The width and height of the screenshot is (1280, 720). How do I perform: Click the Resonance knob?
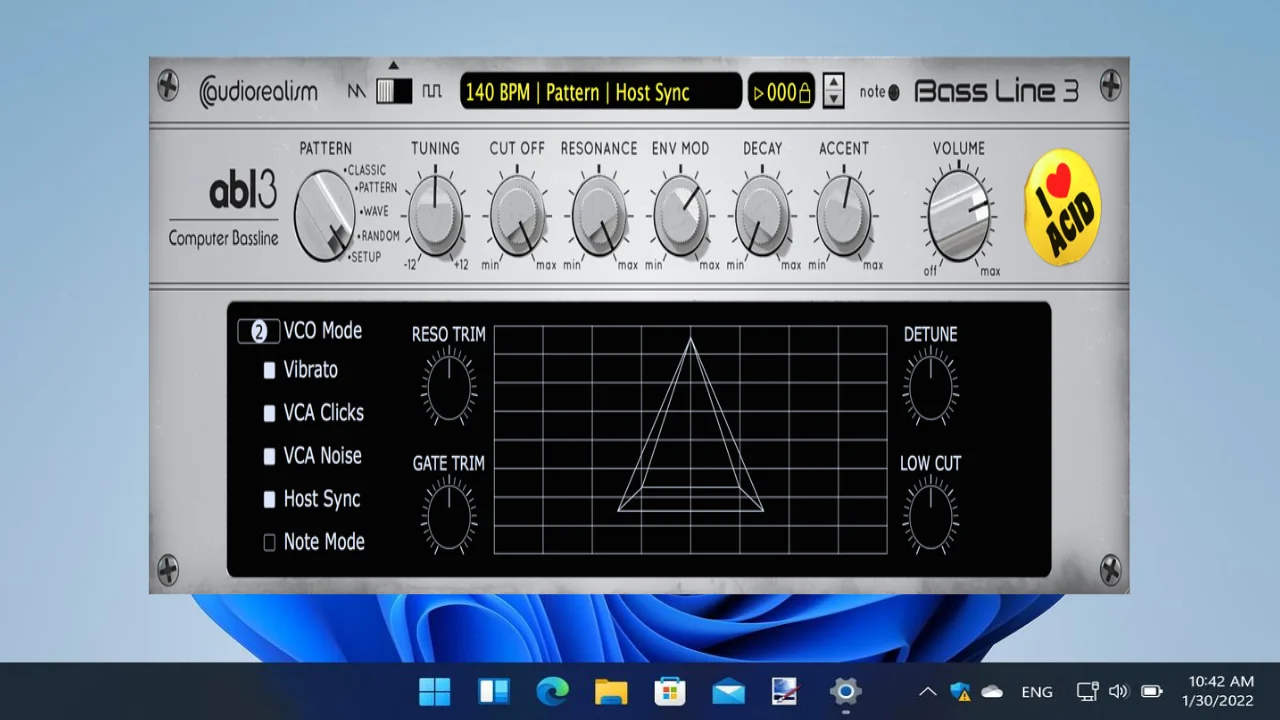point(599,214)
